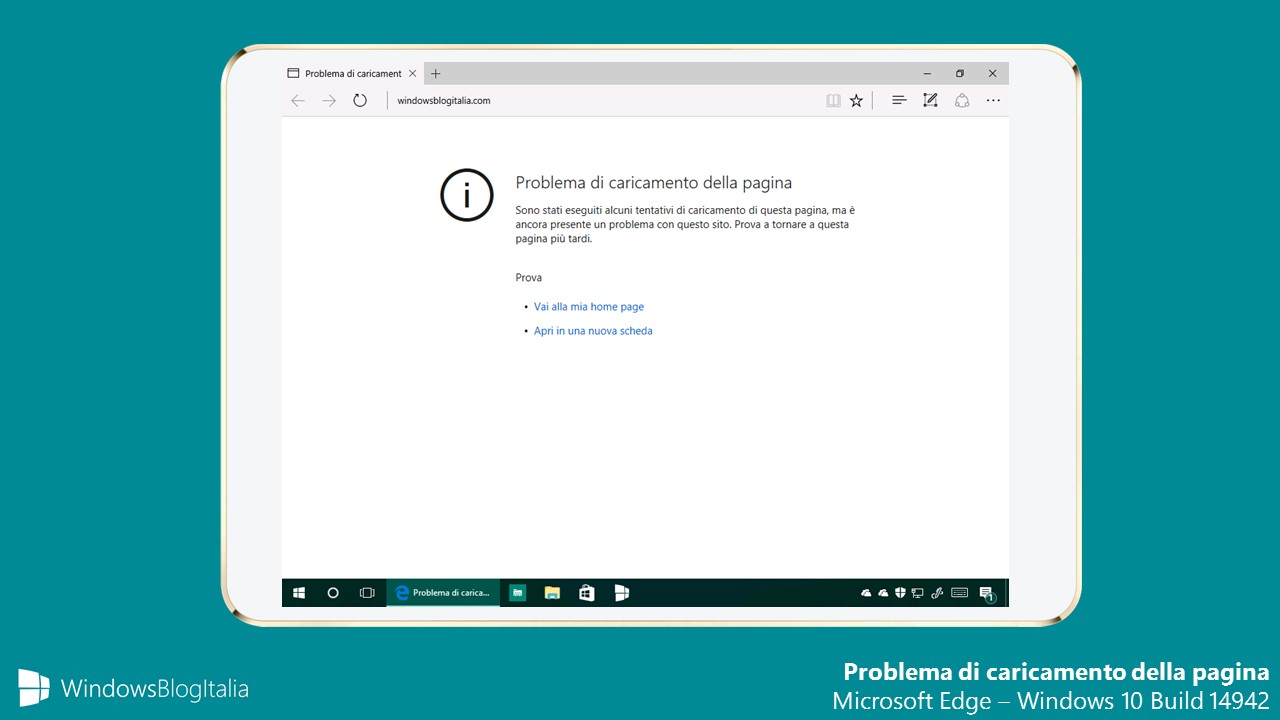1280x720 pixels.
Task: Refresh the windowsblogitalia.com page
Action: click(x=360, y=101)
